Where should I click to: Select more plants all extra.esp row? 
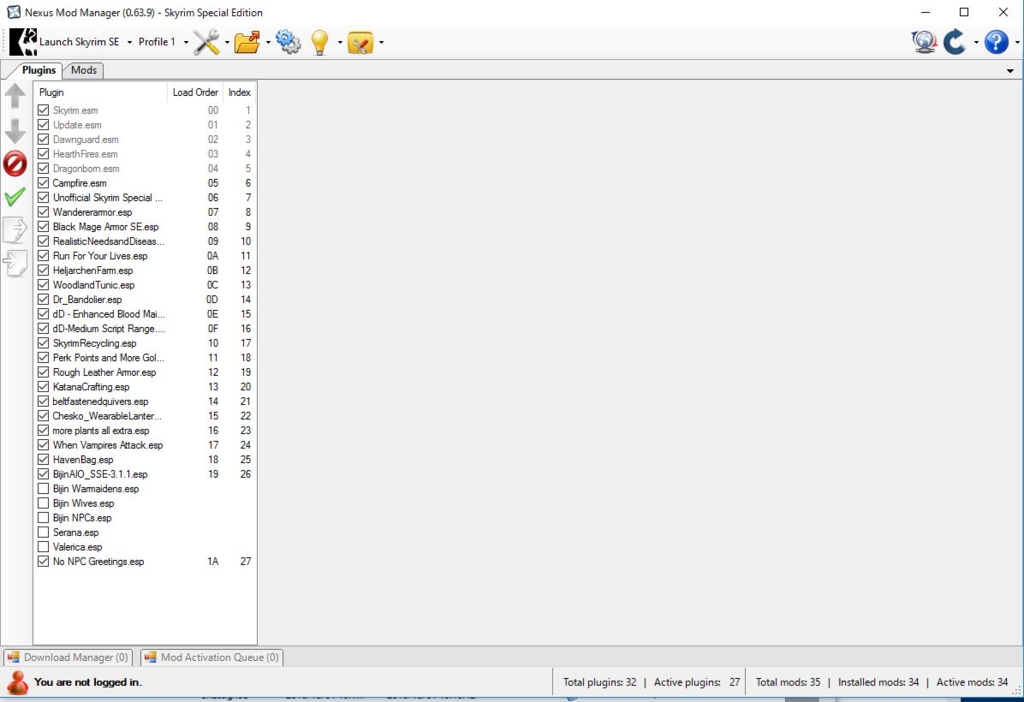(x=145, y=431)
